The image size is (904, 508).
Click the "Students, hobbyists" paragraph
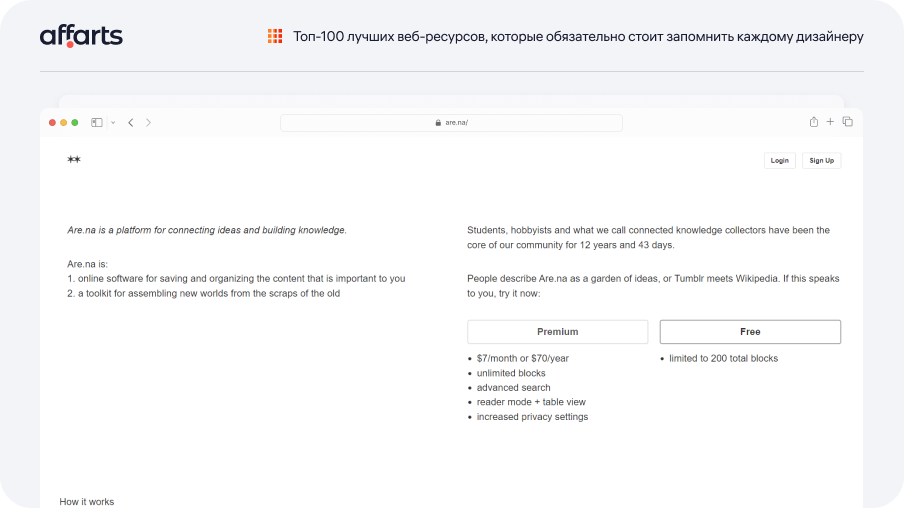click(649, 238)
